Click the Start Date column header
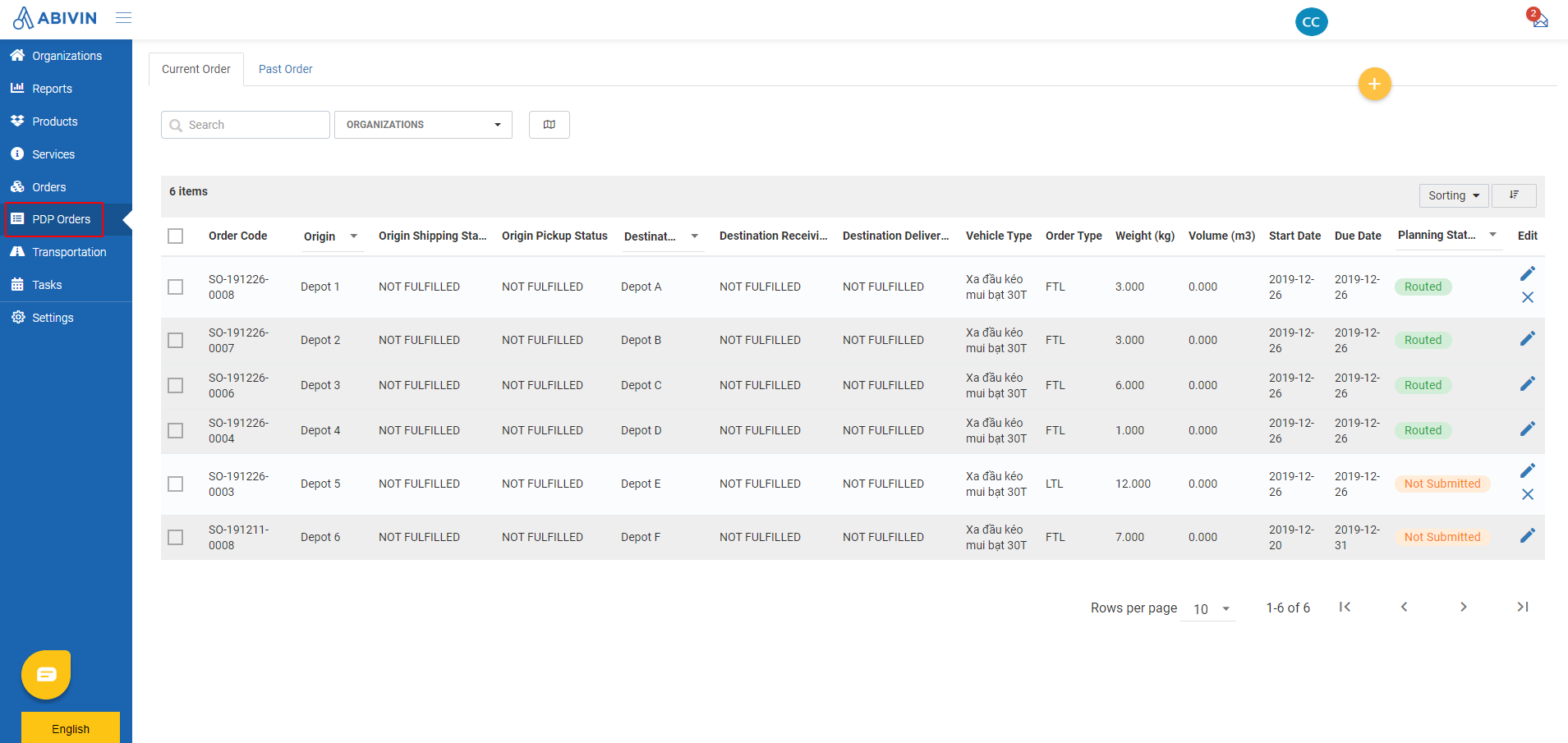The image size is (1568, 743). pos(1294,236)
